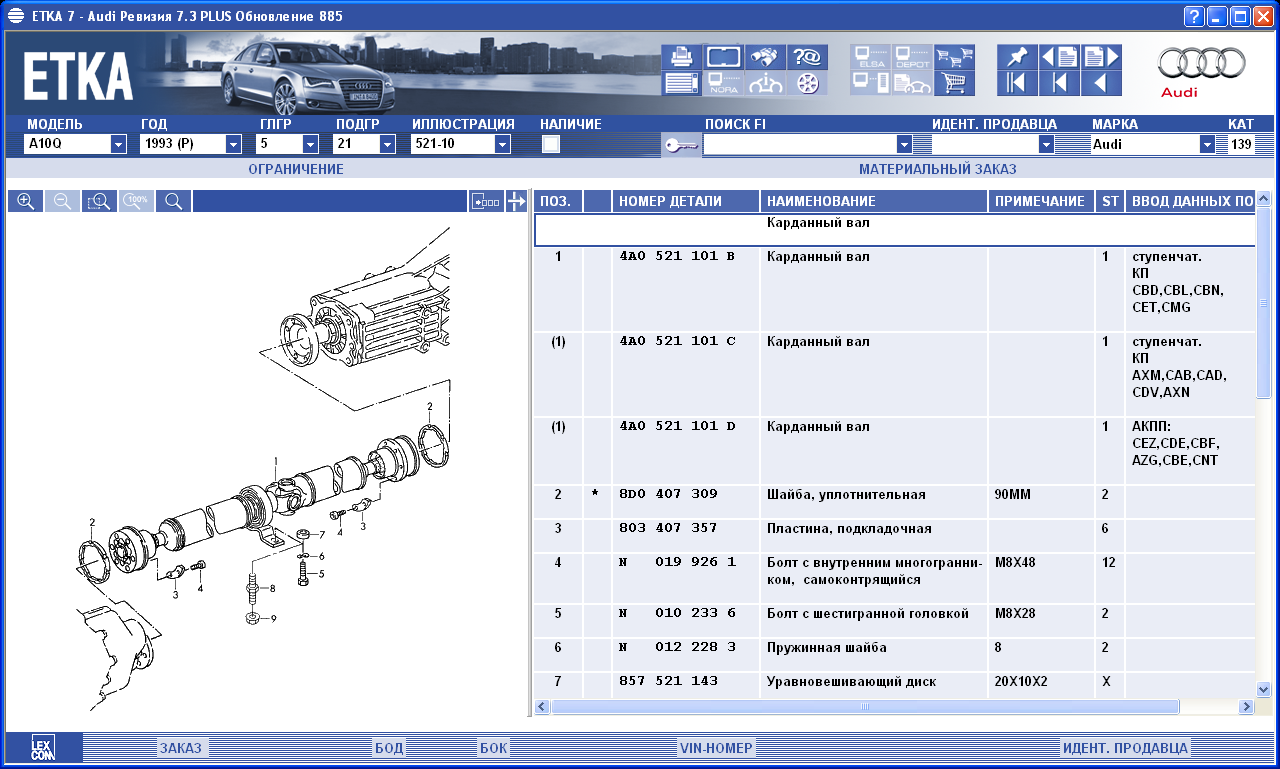Screen dimensions: 1280x769
Task: Click the list view icon below printer
Action: 681,83
